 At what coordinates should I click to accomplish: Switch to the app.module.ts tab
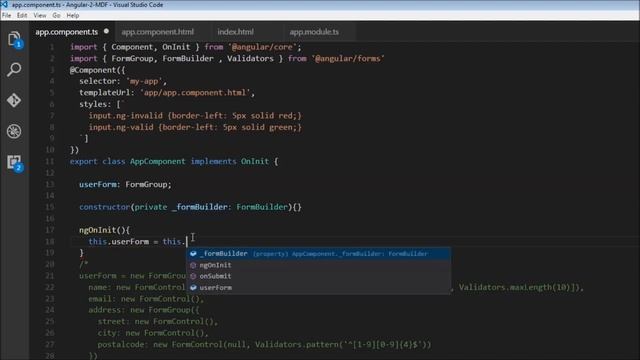click(314, 32)
